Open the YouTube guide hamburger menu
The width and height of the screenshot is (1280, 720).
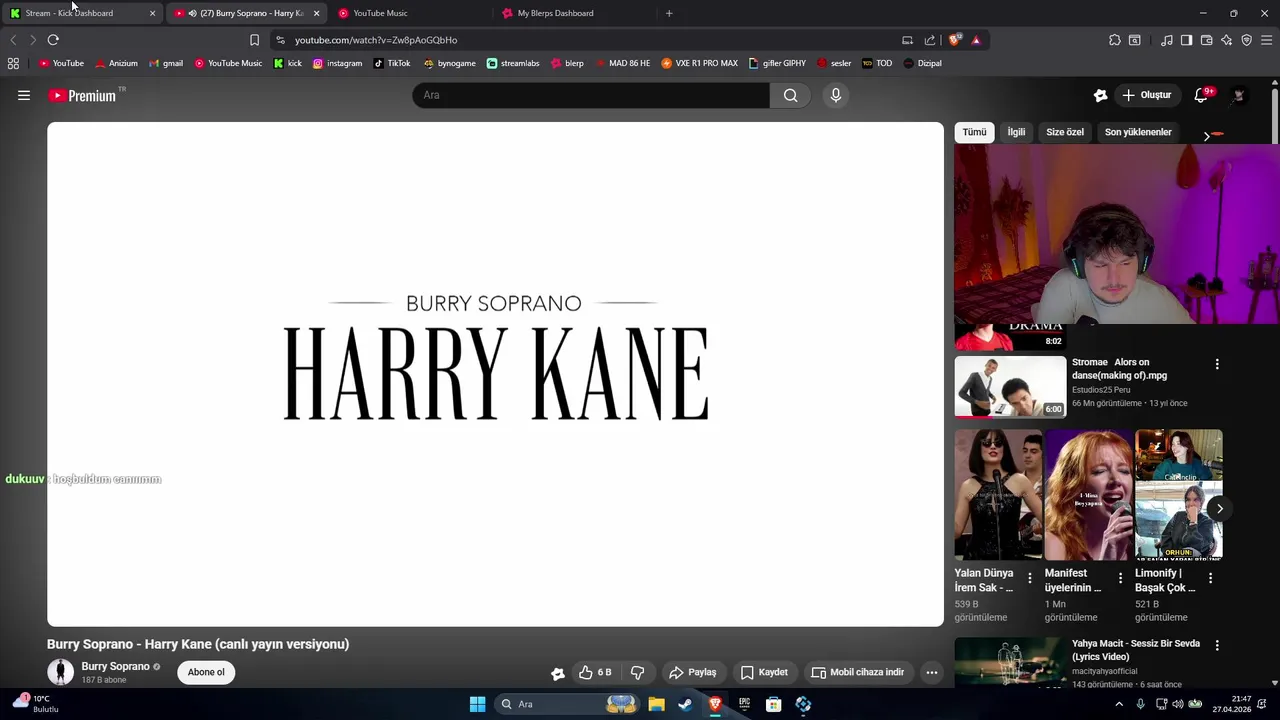24,95
